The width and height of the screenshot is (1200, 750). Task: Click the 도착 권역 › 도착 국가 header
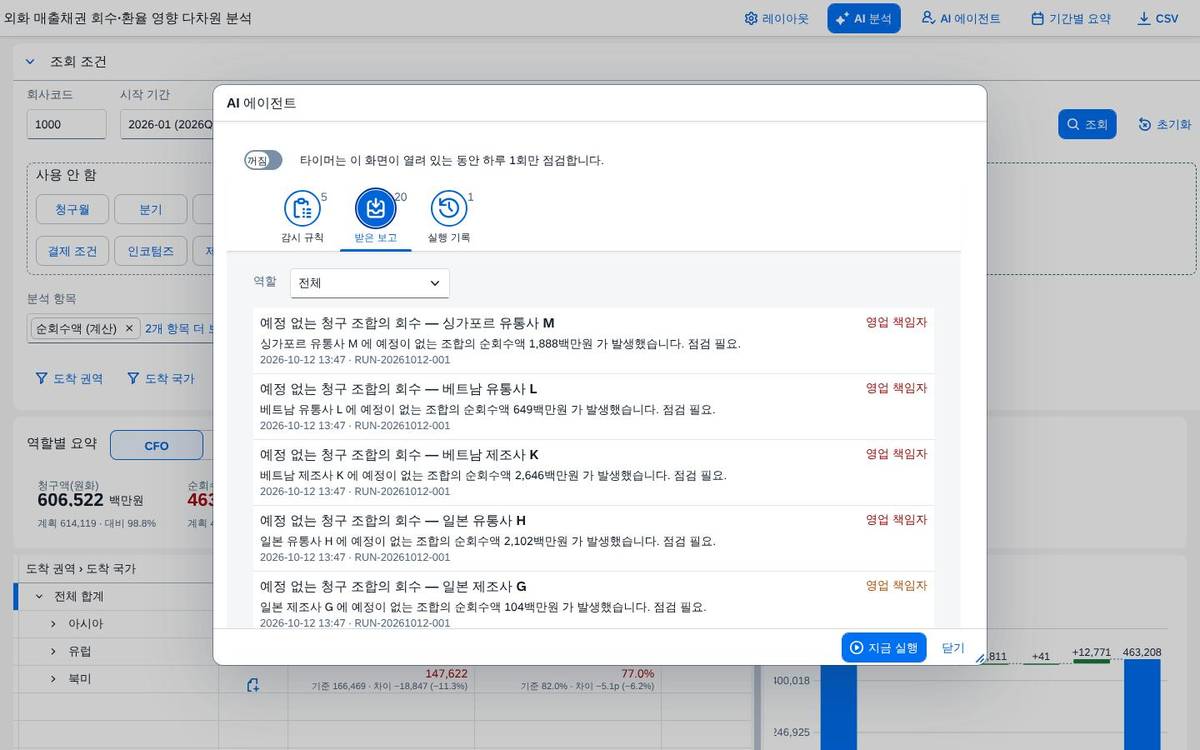[80, 569]
